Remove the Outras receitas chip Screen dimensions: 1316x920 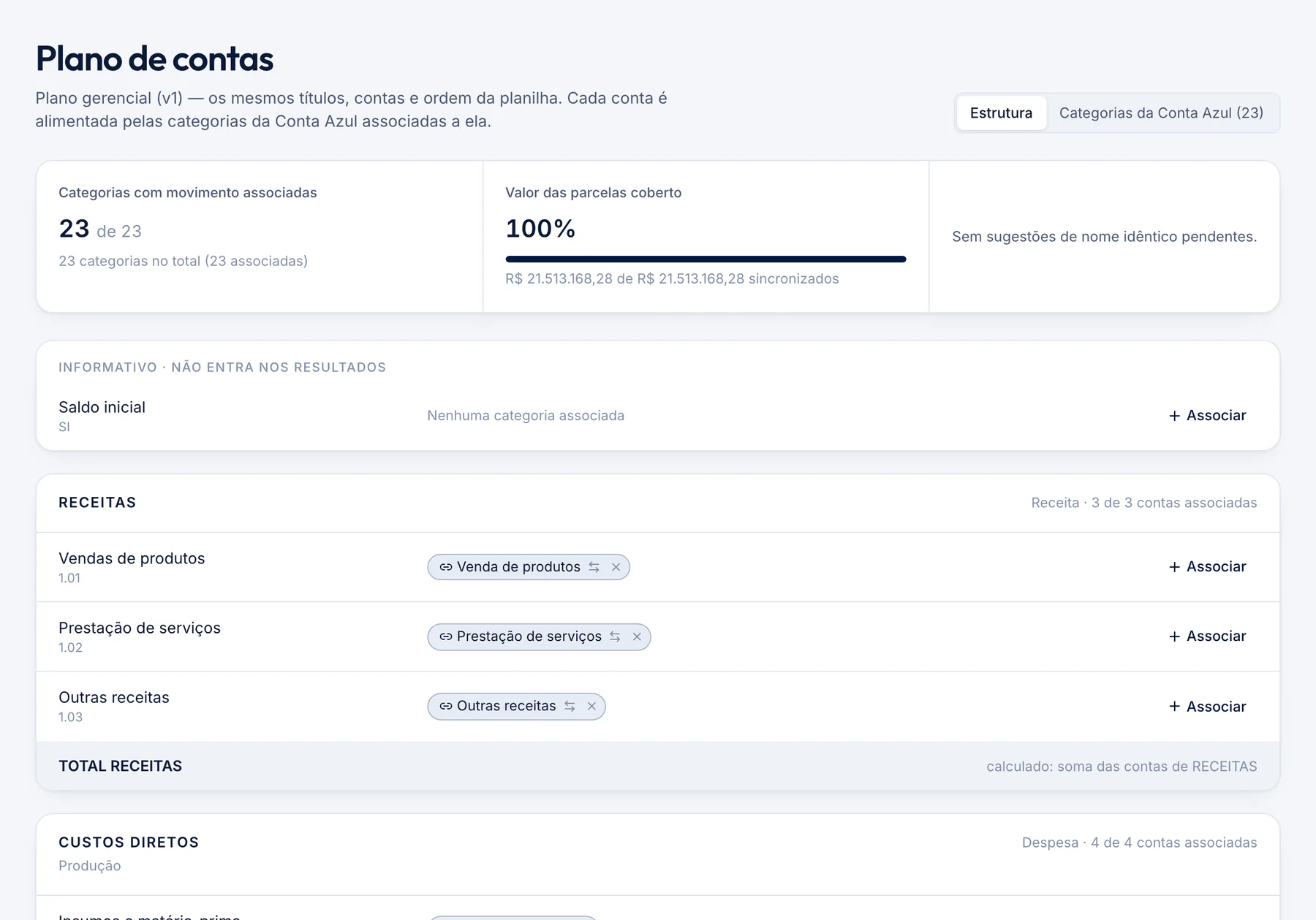pyautogui.click(x=591, y=707)
